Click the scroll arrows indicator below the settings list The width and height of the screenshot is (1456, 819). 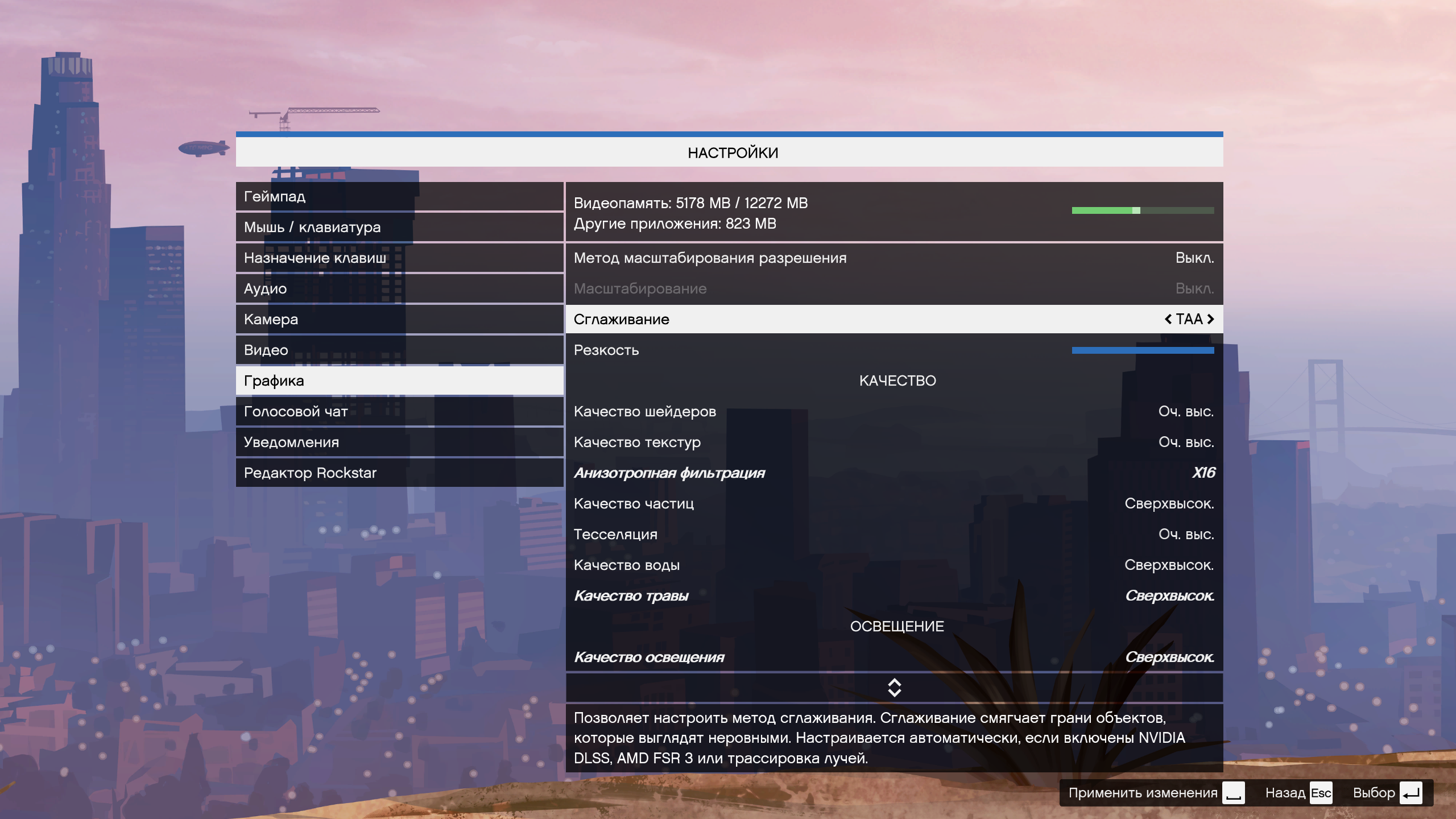(x=894, y=688)
